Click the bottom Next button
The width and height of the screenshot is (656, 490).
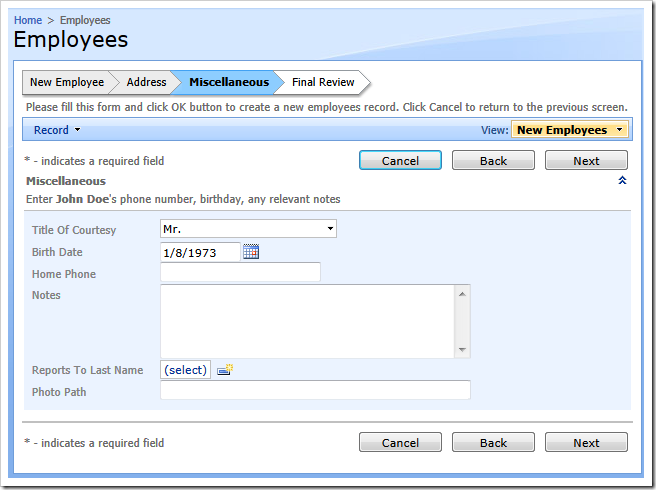586,442
